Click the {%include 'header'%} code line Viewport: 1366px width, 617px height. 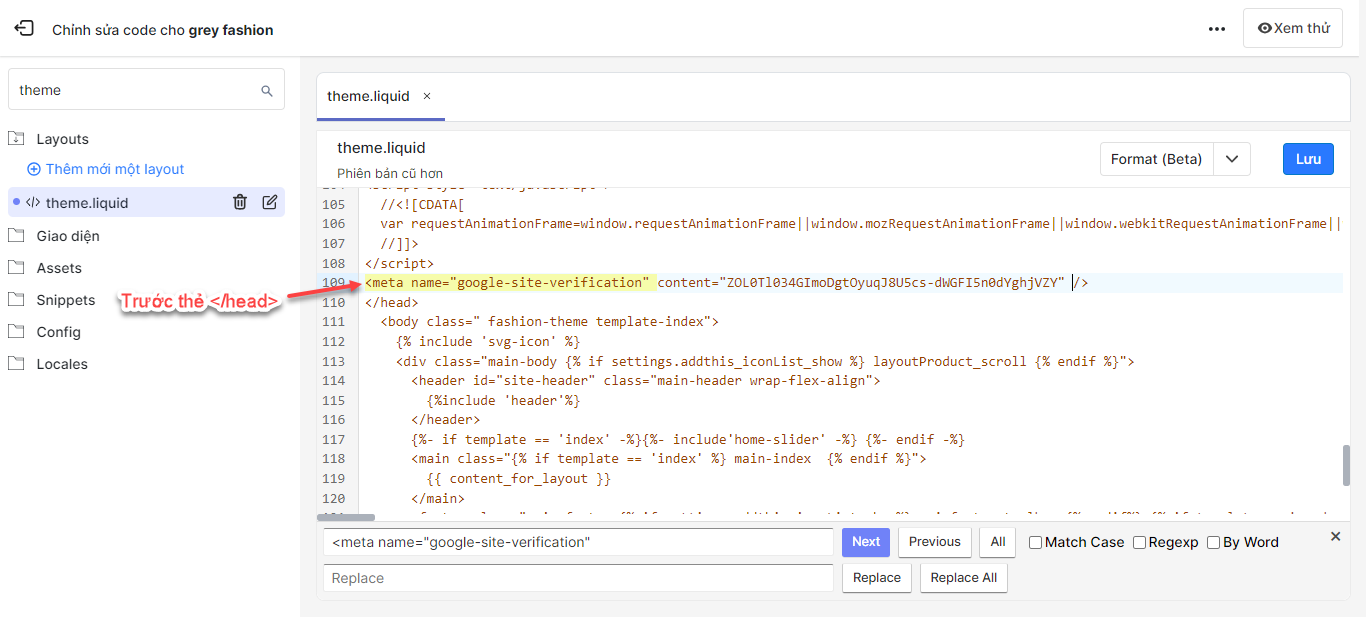pyautogui.click(x=504, y=400)
